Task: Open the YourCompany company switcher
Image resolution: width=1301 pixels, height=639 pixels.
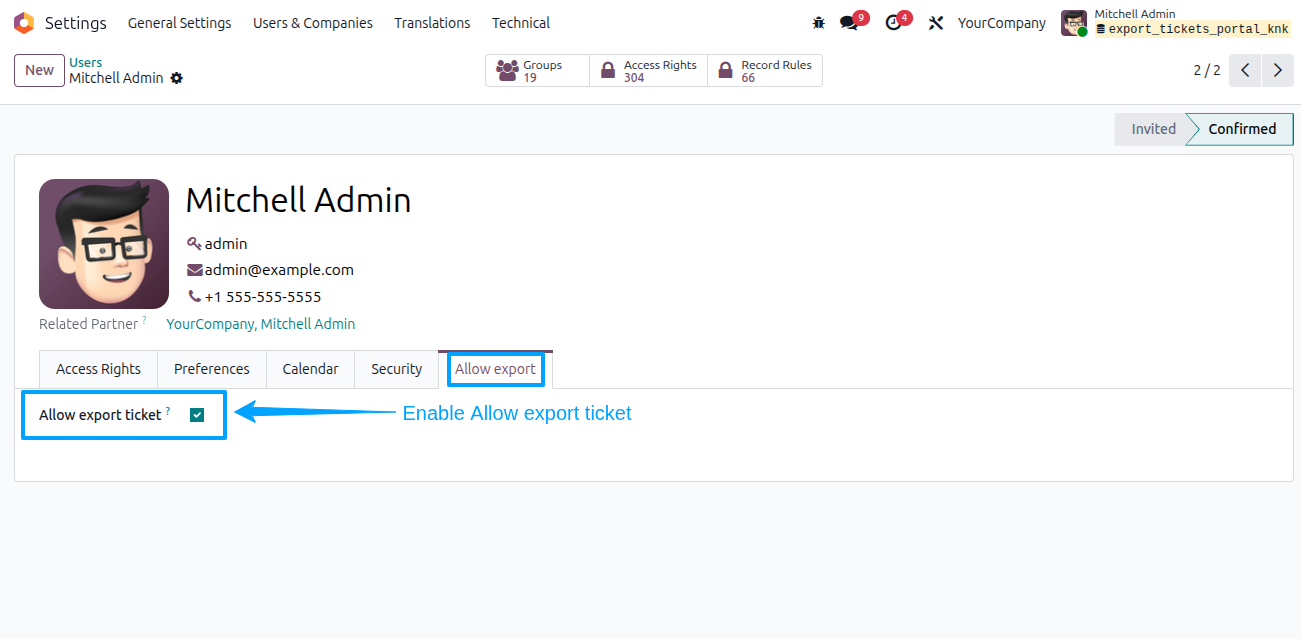Action: [x=1002, y=23]
